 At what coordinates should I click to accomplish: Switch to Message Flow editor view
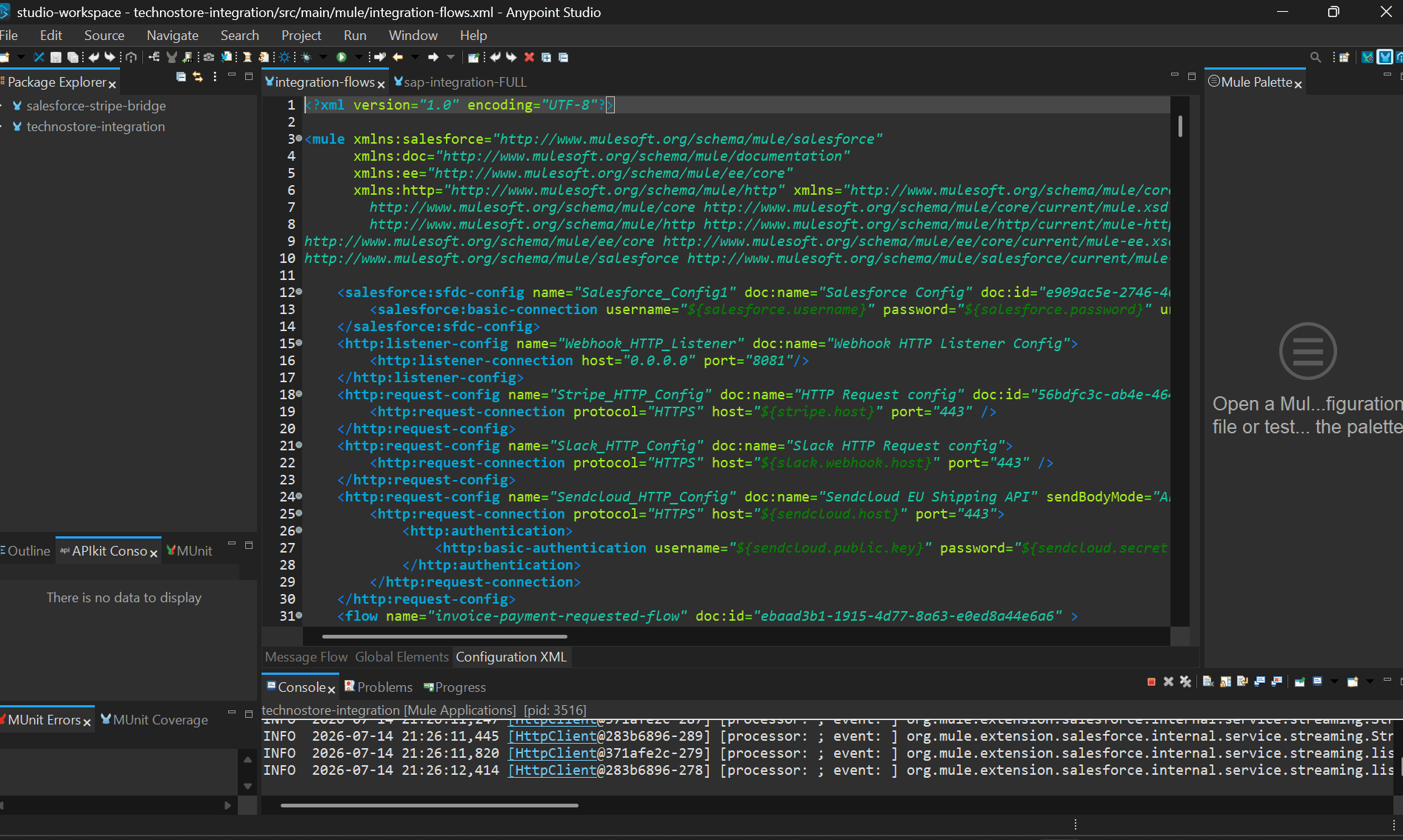tap(306, 657)
